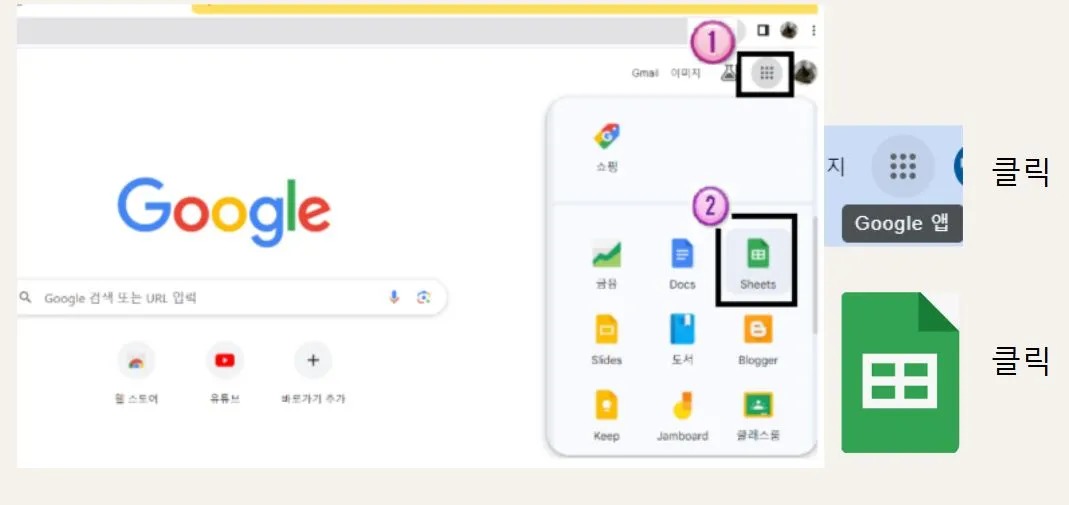Open Sheets from the apps panel

point(757,262)
